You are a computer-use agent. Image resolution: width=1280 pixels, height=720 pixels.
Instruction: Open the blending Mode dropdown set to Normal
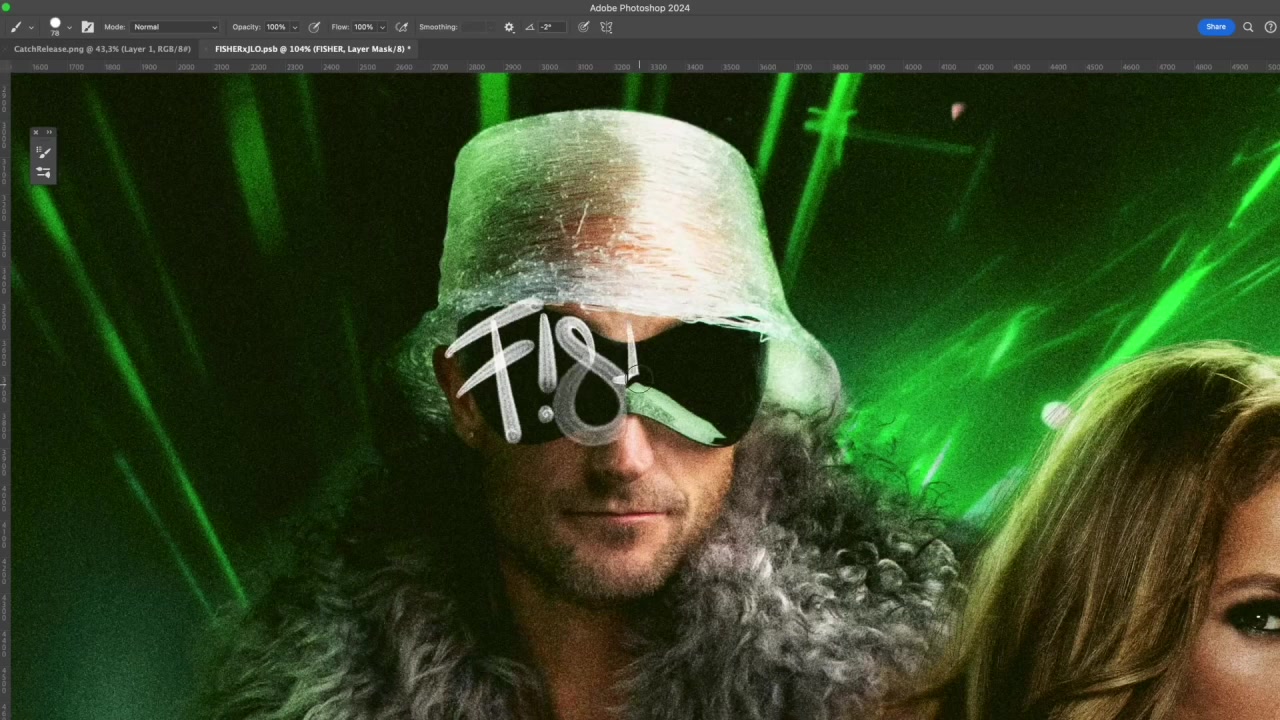(175, 27)
